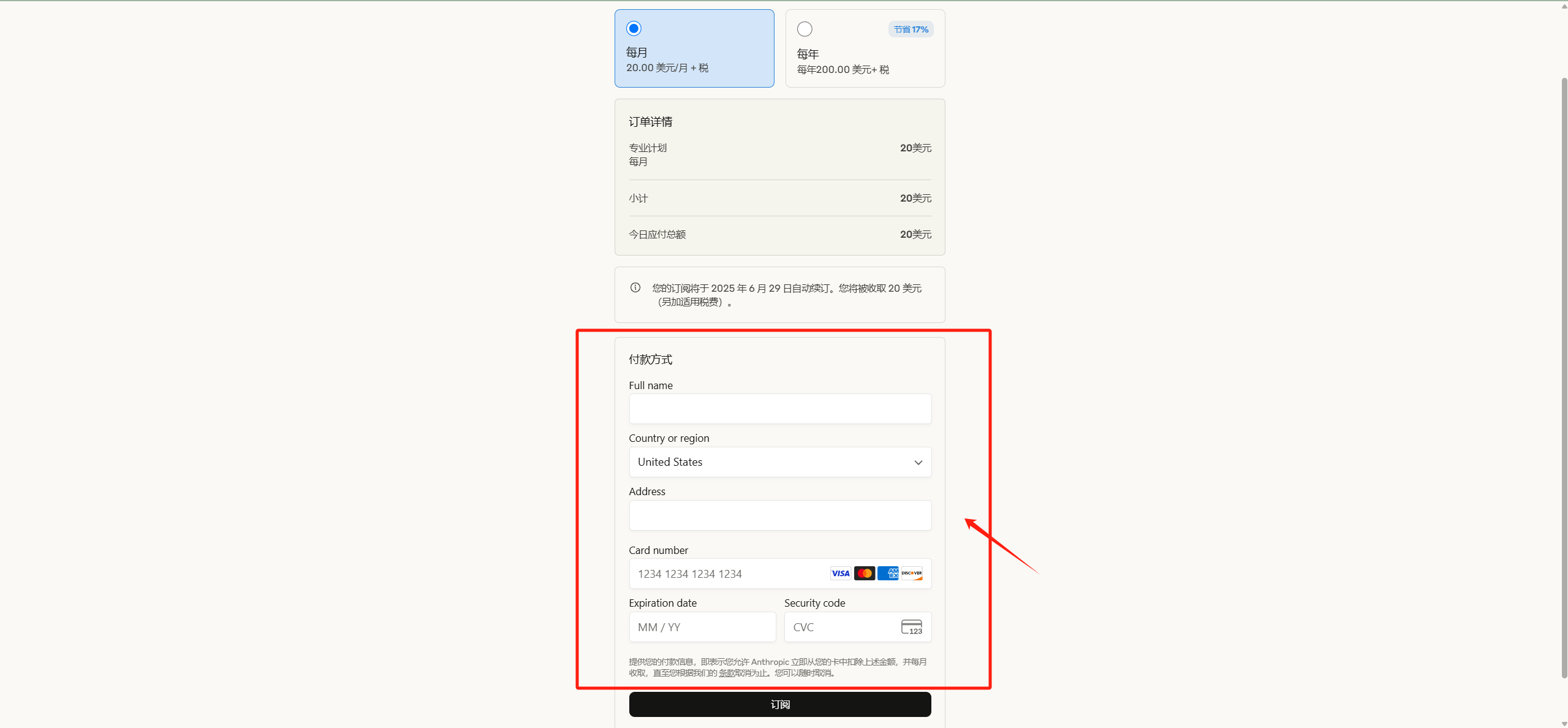Click the Country or region label
The height and width of the screenshot is (728, 1568).
(x=668, y=438)
